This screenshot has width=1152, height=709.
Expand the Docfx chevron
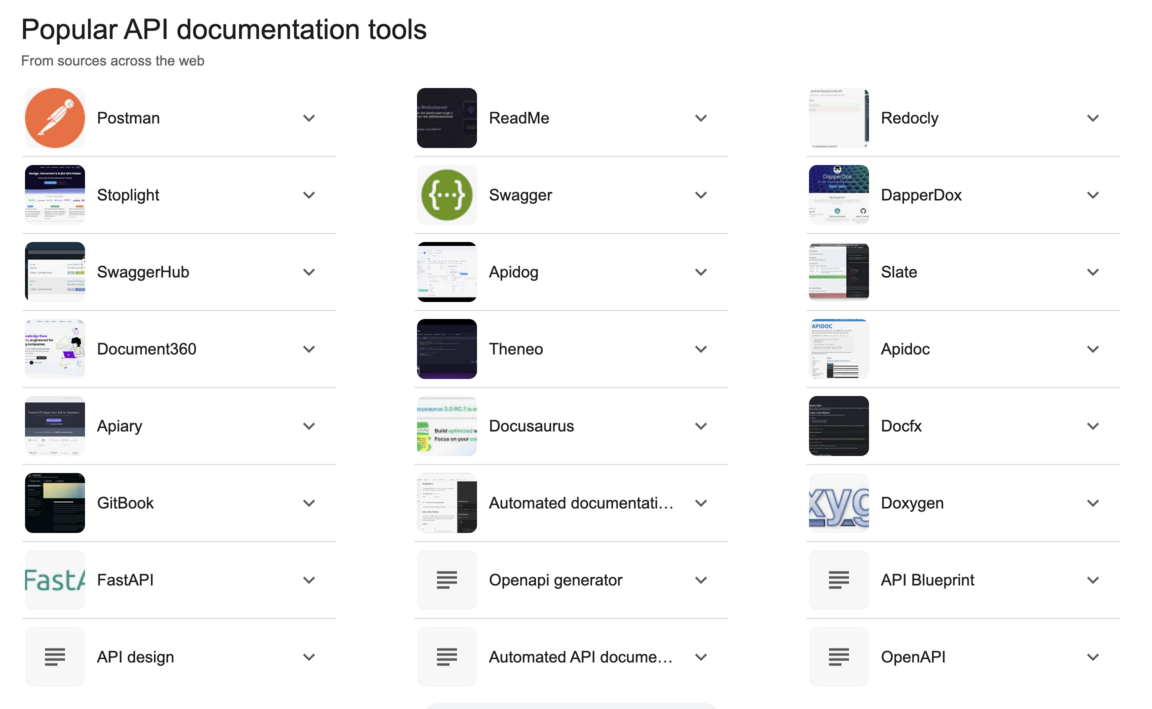1093,426
